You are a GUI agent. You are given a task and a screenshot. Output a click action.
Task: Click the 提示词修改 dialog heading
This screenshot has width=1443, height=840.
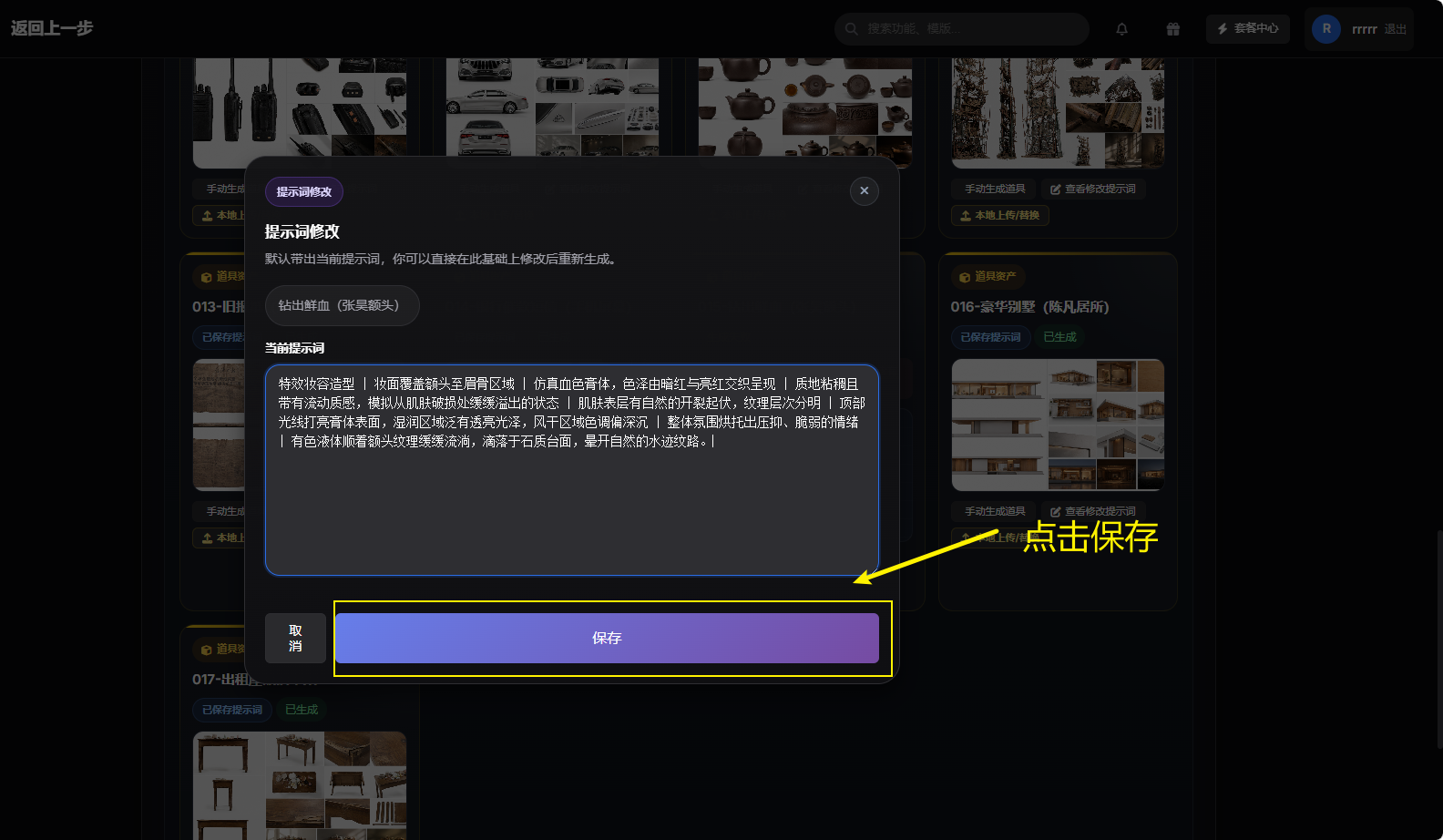point(302,232)
